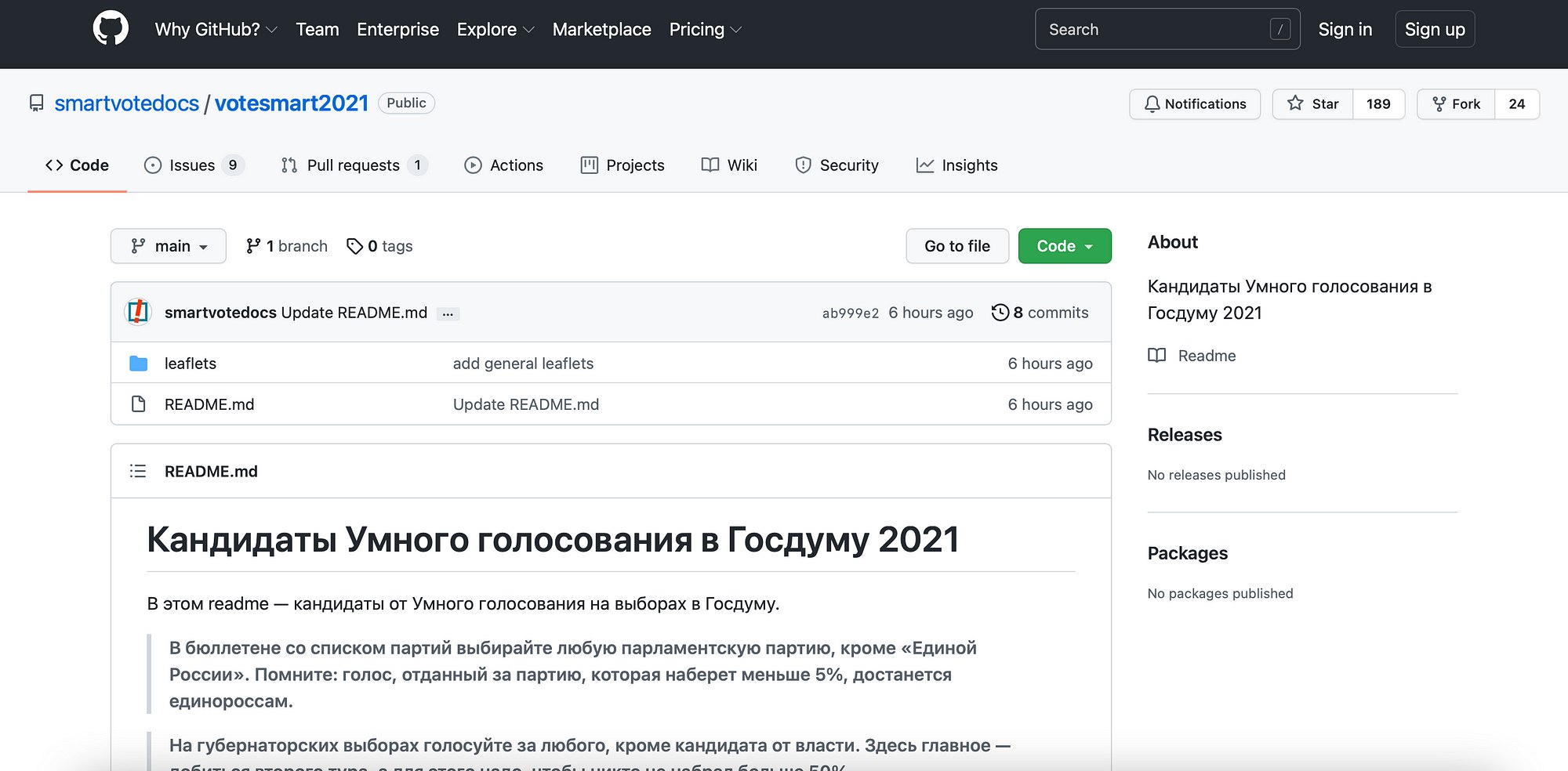Click the '6 hours ago' time in leaflets row
This screenshot has height=771, width=1568.
pos(1050,364)
